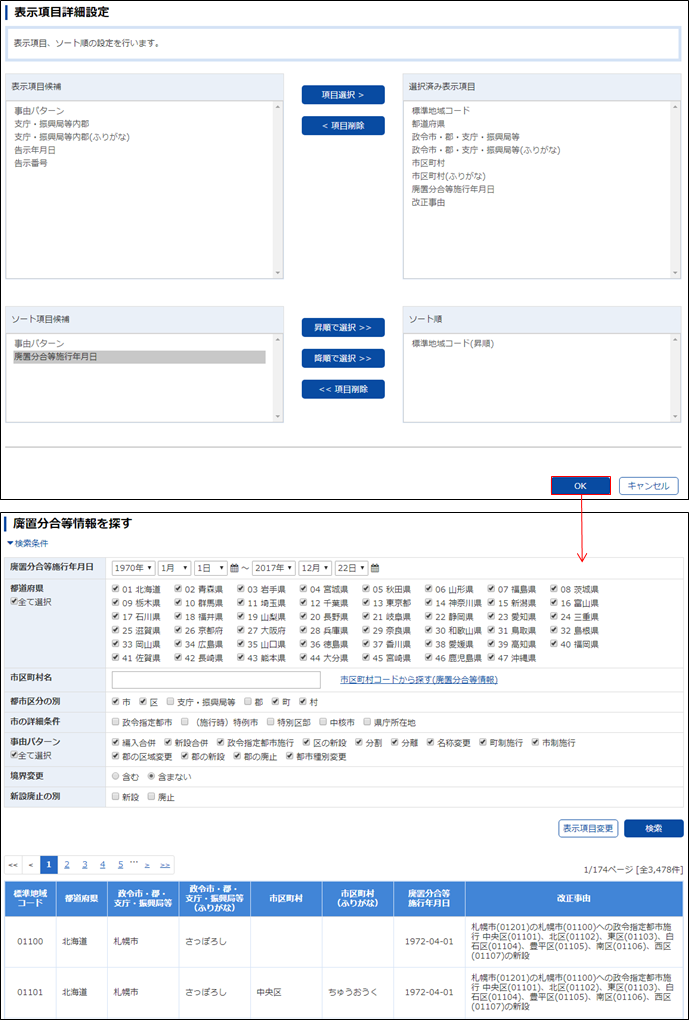Toggle the 政令指定都市 checkbox
The height and width of the screenshot is (1020, 689).
[116, 721]
